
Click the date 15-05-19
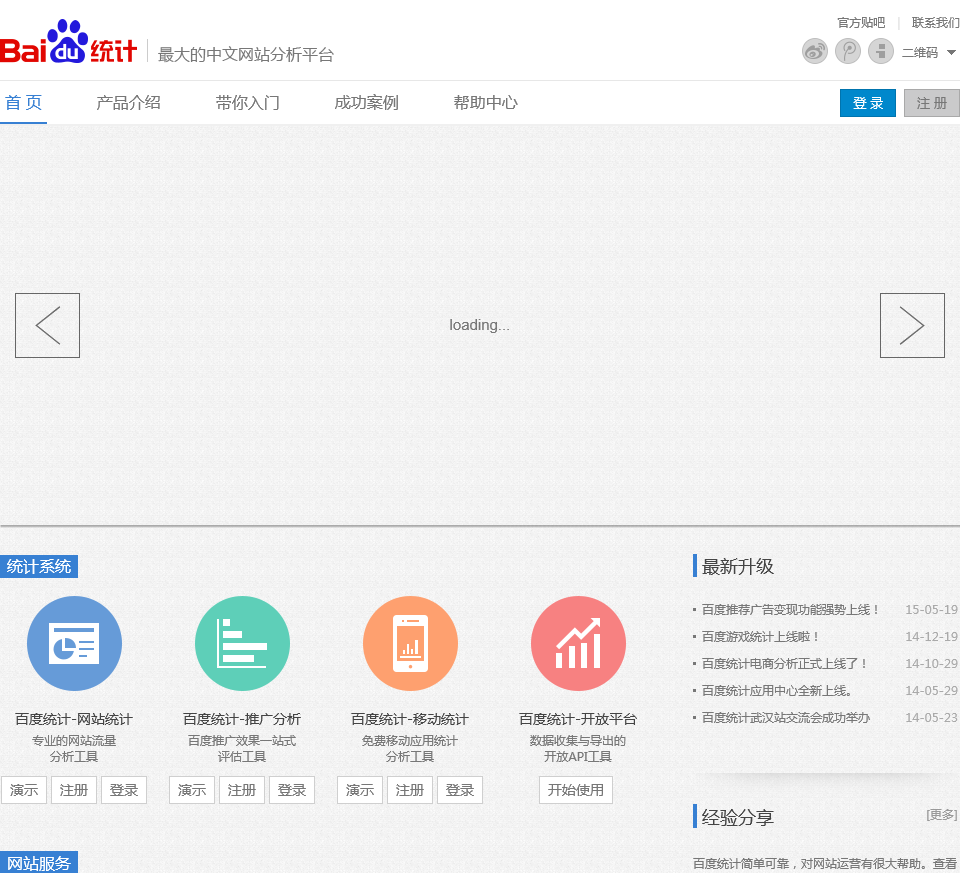(x=931, y=610)
